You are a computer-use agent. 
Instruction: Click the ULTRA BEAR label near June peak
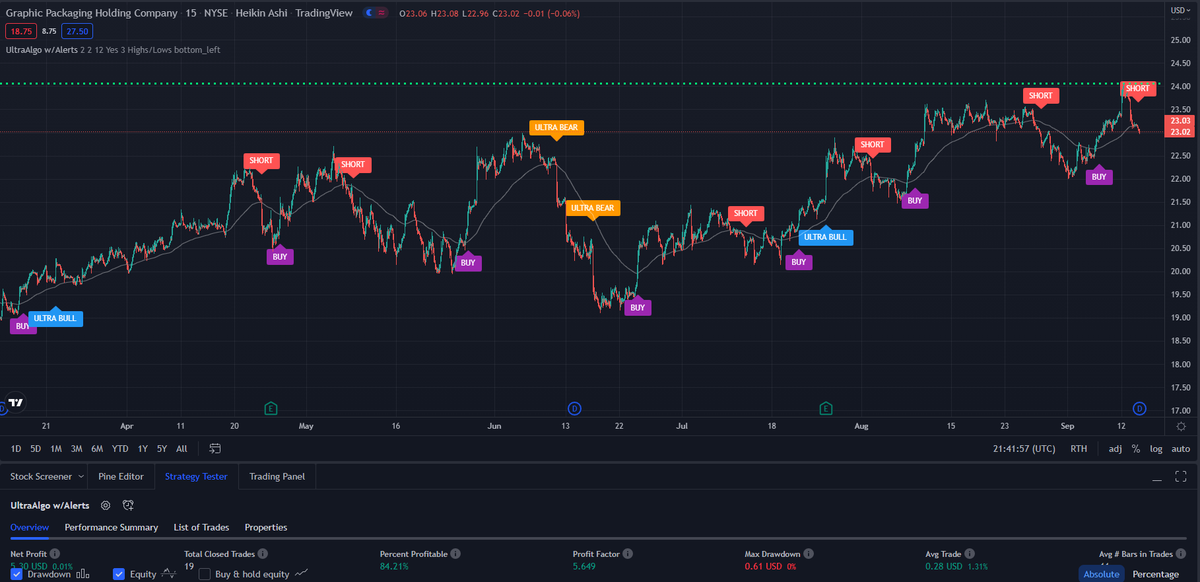coord(556,128)
